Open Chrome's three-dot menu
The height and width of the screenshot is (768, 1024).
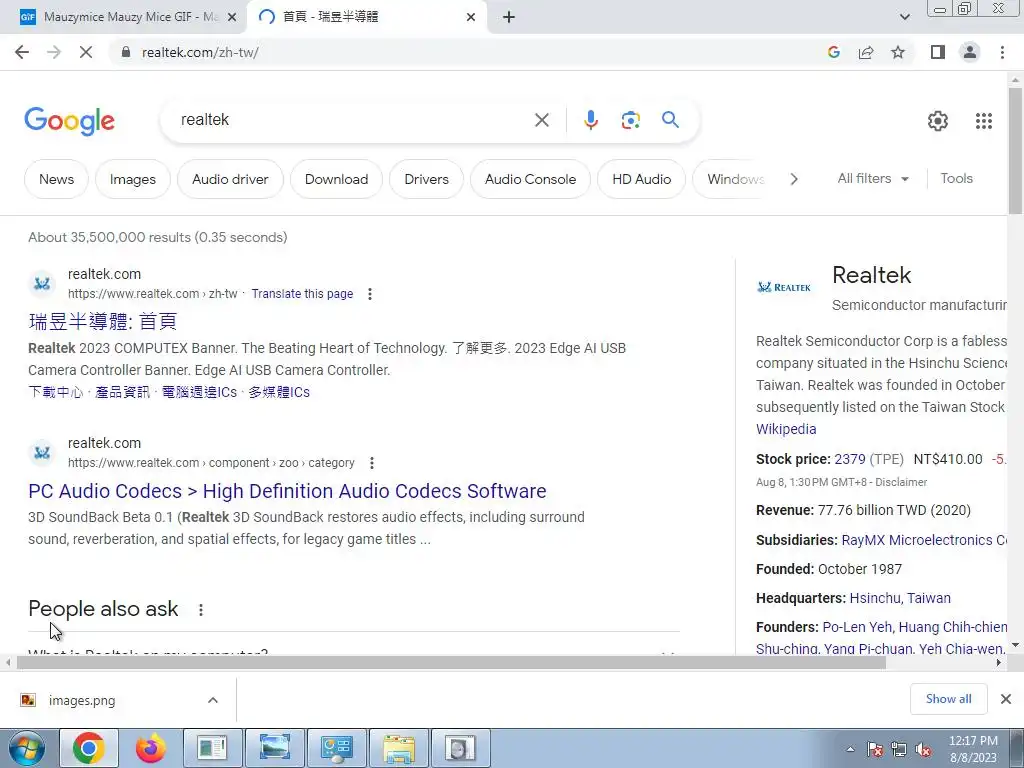pyautogui.click(x=1002, y=52)
